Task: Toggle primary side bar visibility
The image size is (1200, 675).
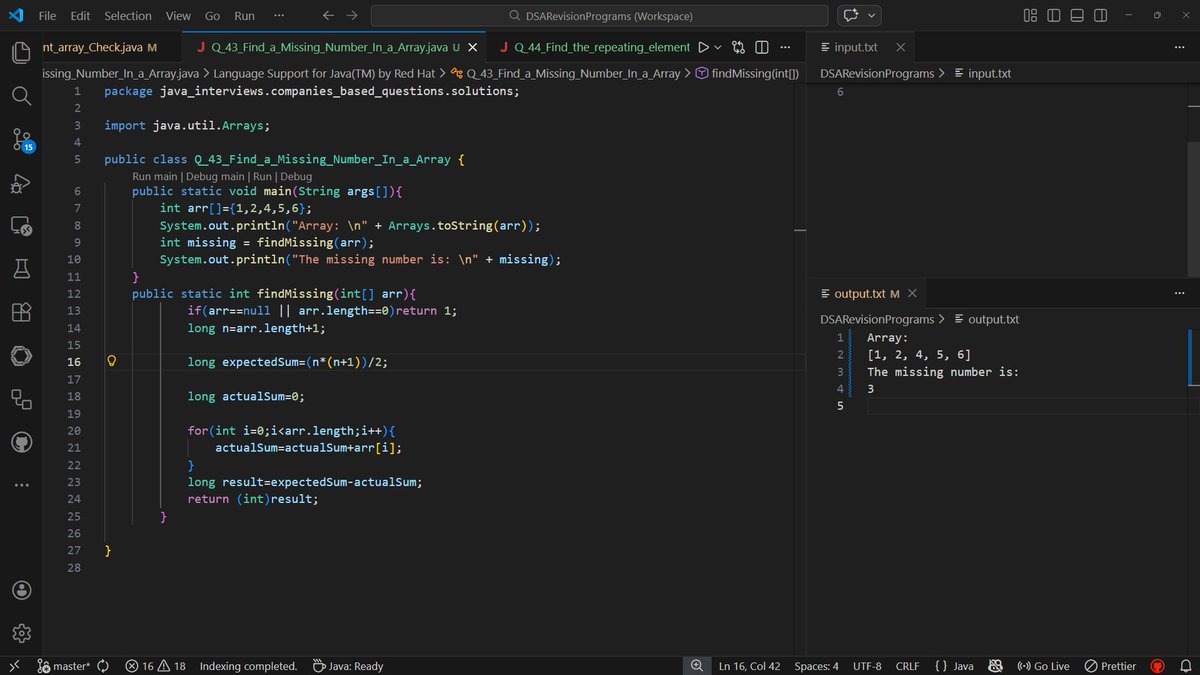Action: click(x=1054, y=16)
